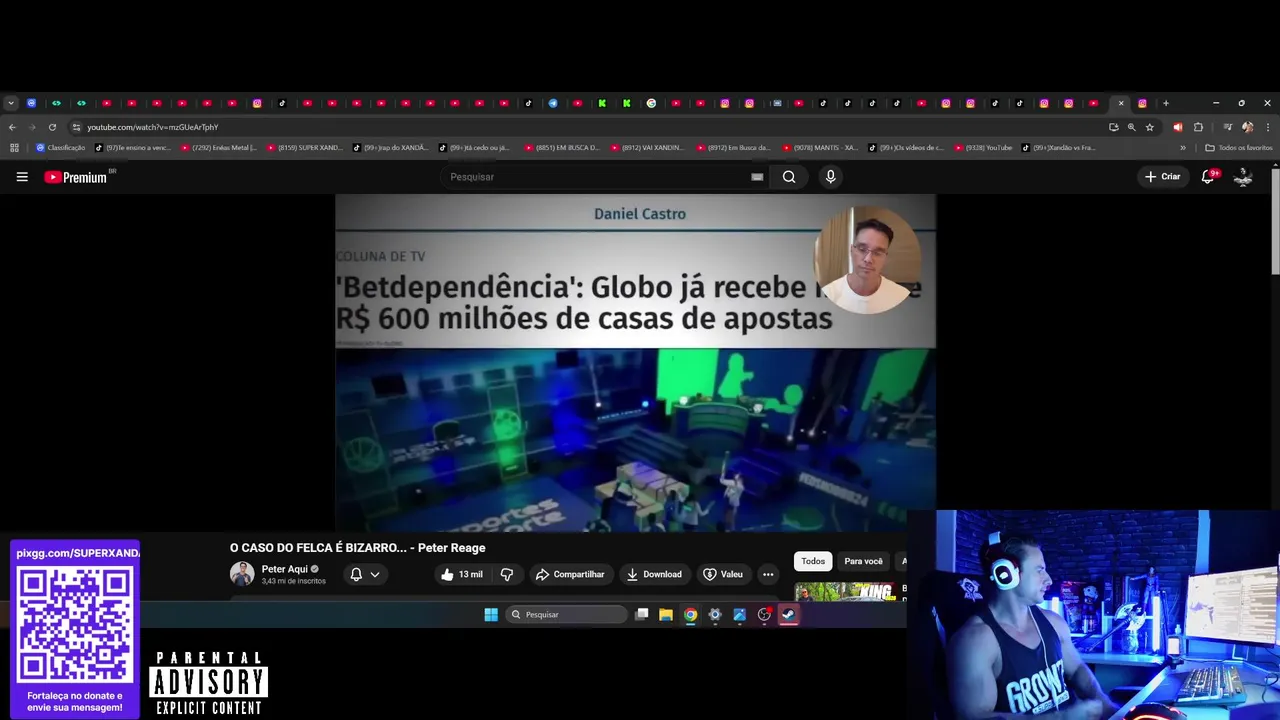This screenshot has width=1280, height=720.
Task: Open YouTube account avatar menu
Action: point(1243,177)
